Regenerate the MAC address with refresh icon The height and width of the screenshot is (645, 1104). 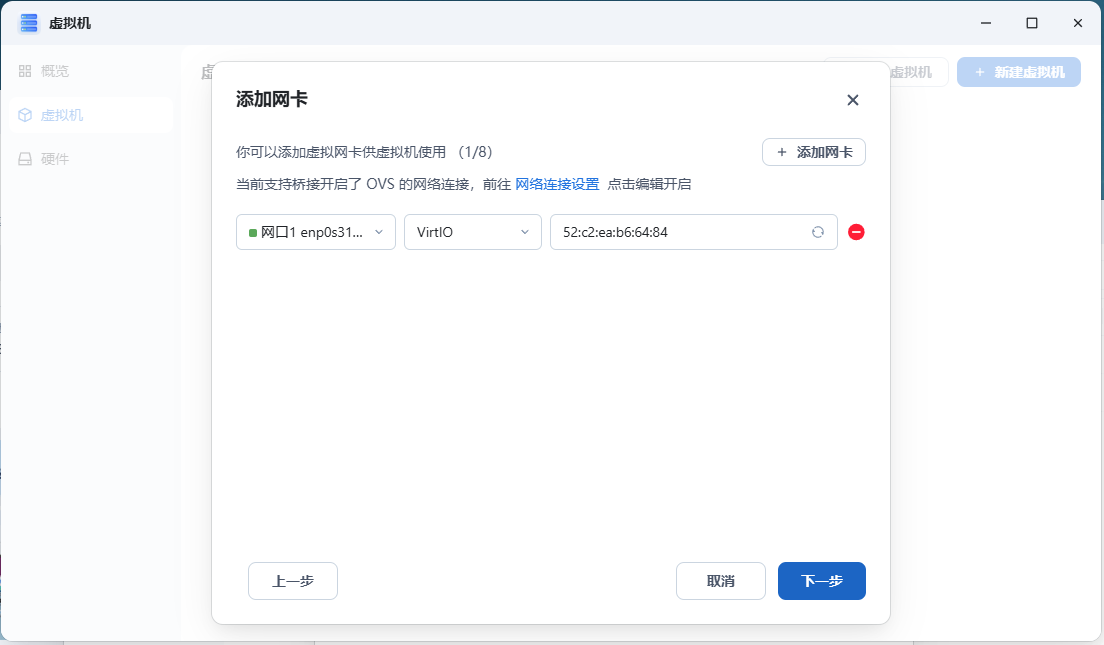point(817,232)
